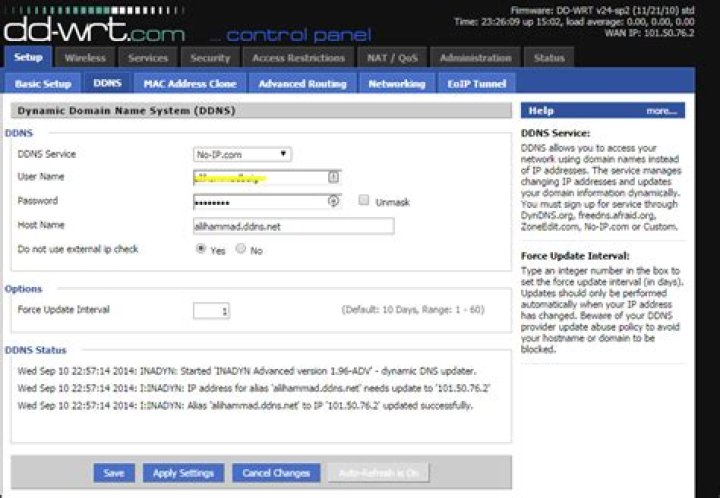Select No for external ip check

[241, 249]
